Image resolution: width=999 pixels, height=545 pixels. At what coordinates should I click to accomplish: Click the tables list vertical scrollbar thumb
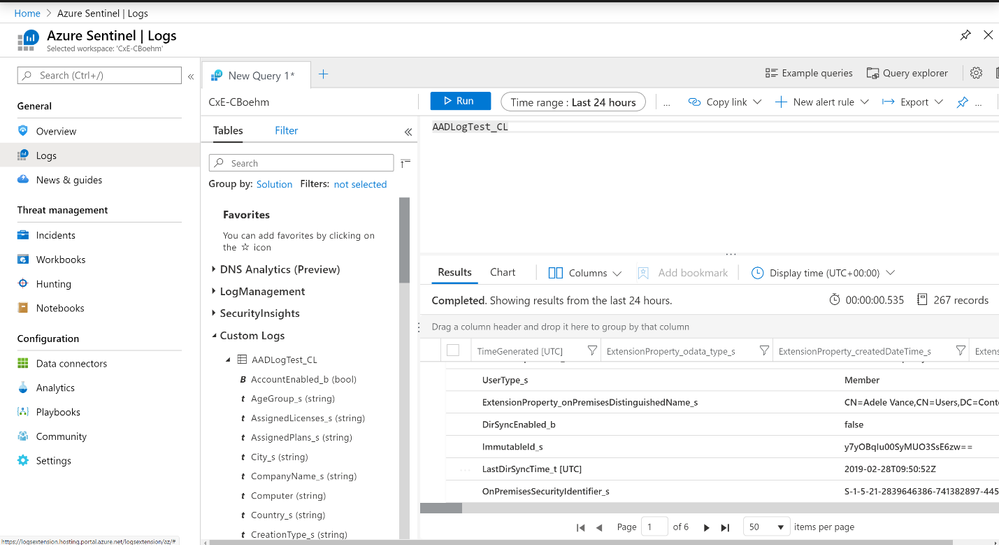click(x=404, y=240)
